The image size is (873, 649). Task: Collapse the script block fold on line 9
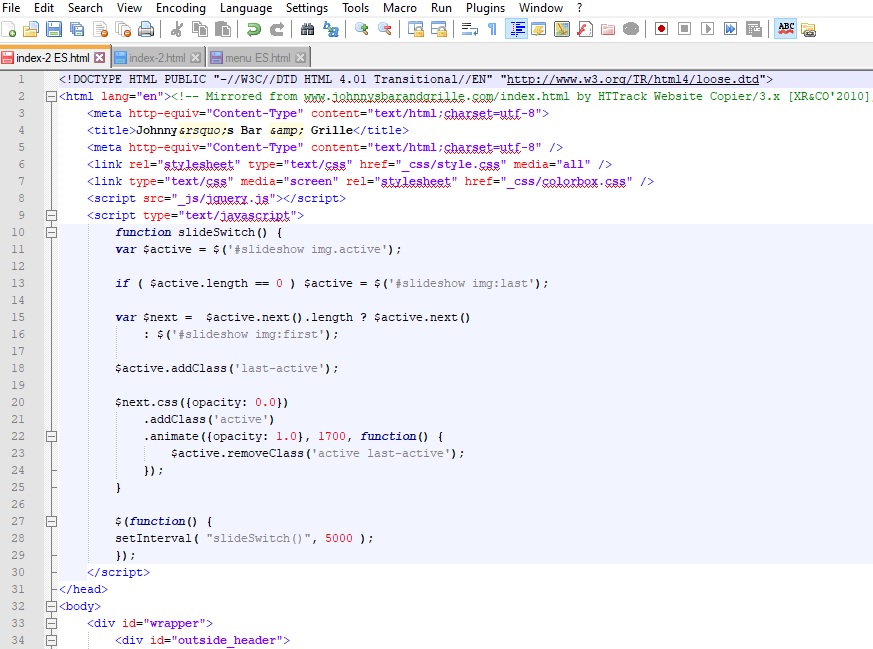pos(50,215)
